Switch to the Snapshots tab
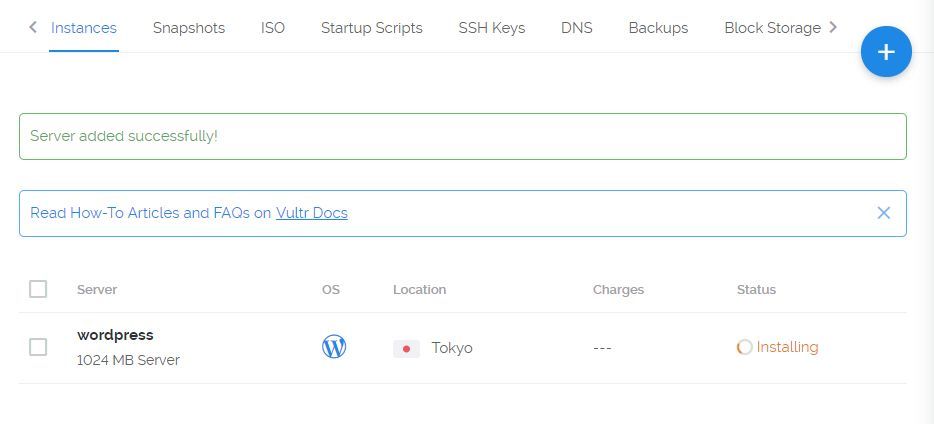This screenshot has width=934, height=424. (x=189, y=28)
